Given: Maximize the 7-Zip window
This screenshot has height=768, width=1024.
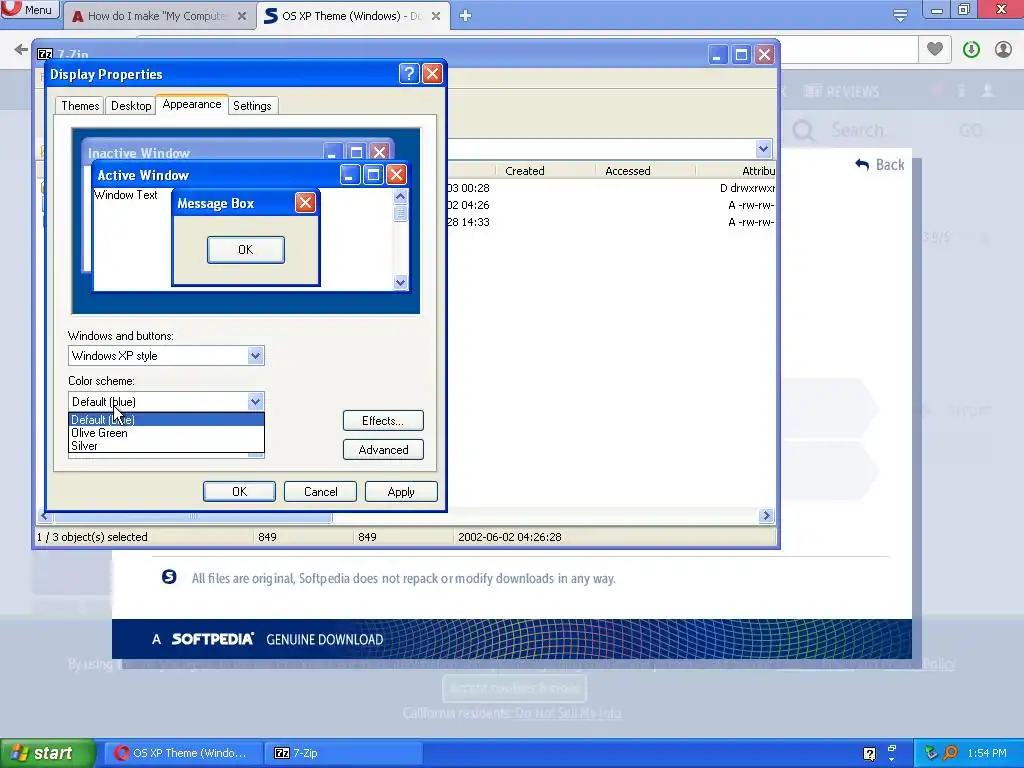Looking at the screenshot, I should coord(741,55).
